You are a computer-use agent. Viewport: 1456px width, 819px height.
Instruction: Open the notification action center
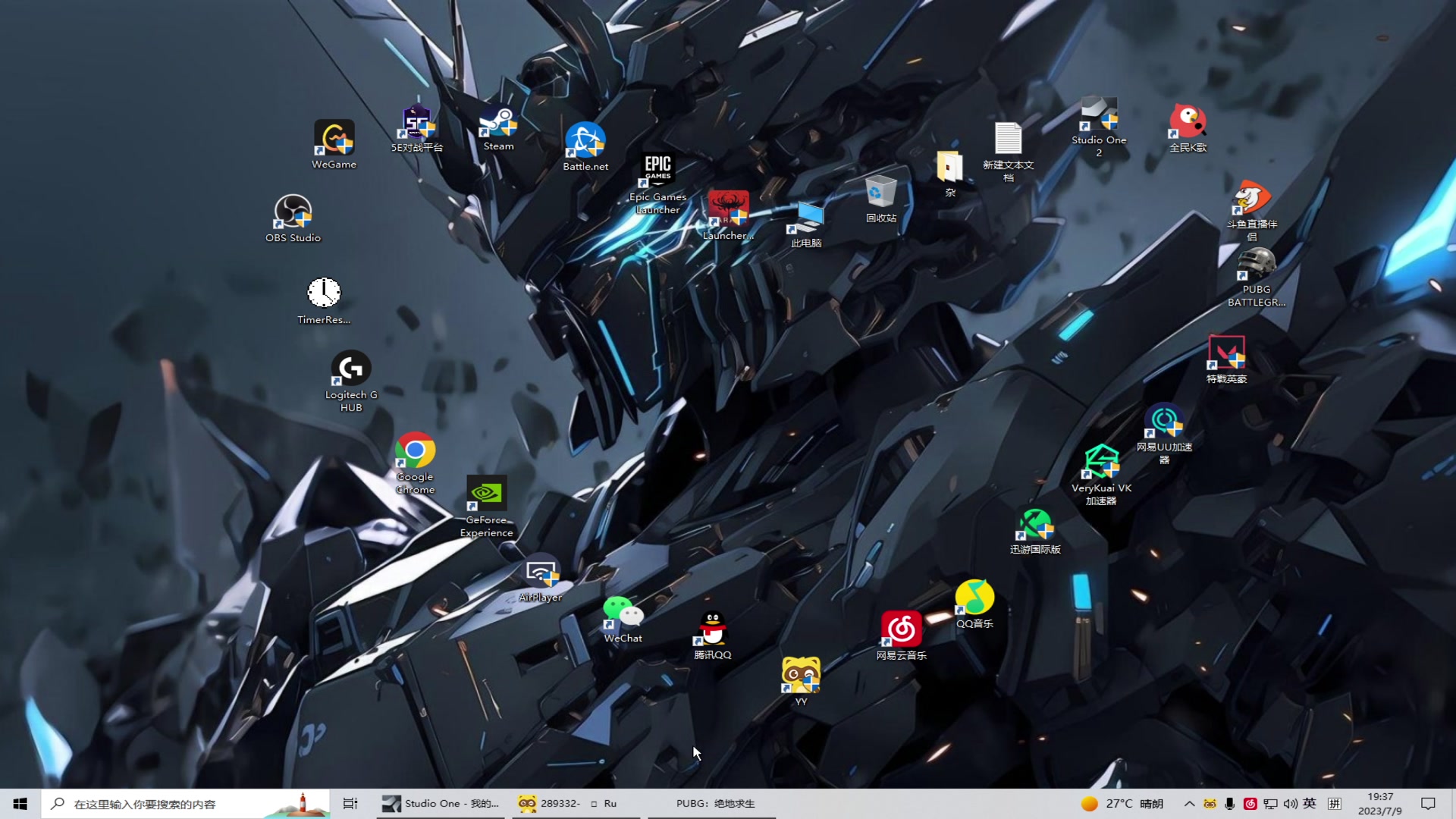pos(1428,804)
